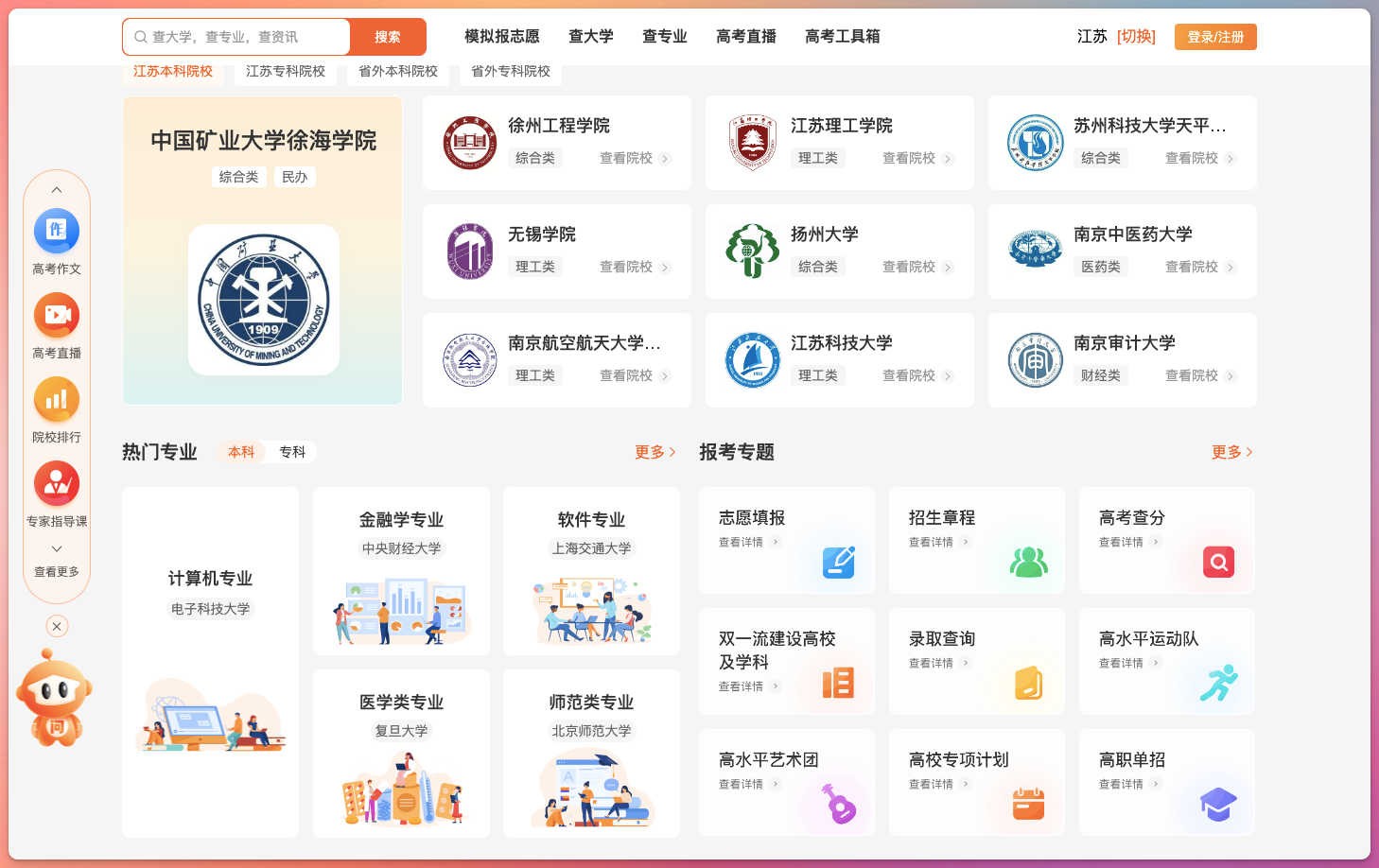
Task: Click the 高考直播 video camera icon
Action: [x=57, y=316]
